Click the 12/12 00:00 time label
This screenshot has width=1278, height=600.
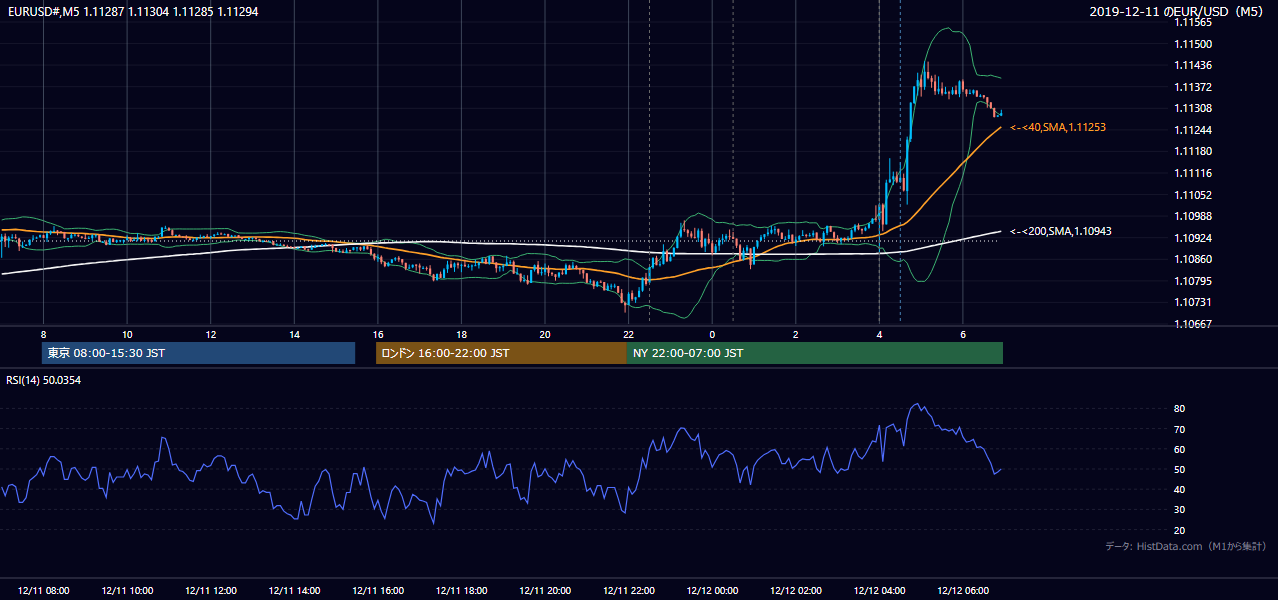[712, 591]
